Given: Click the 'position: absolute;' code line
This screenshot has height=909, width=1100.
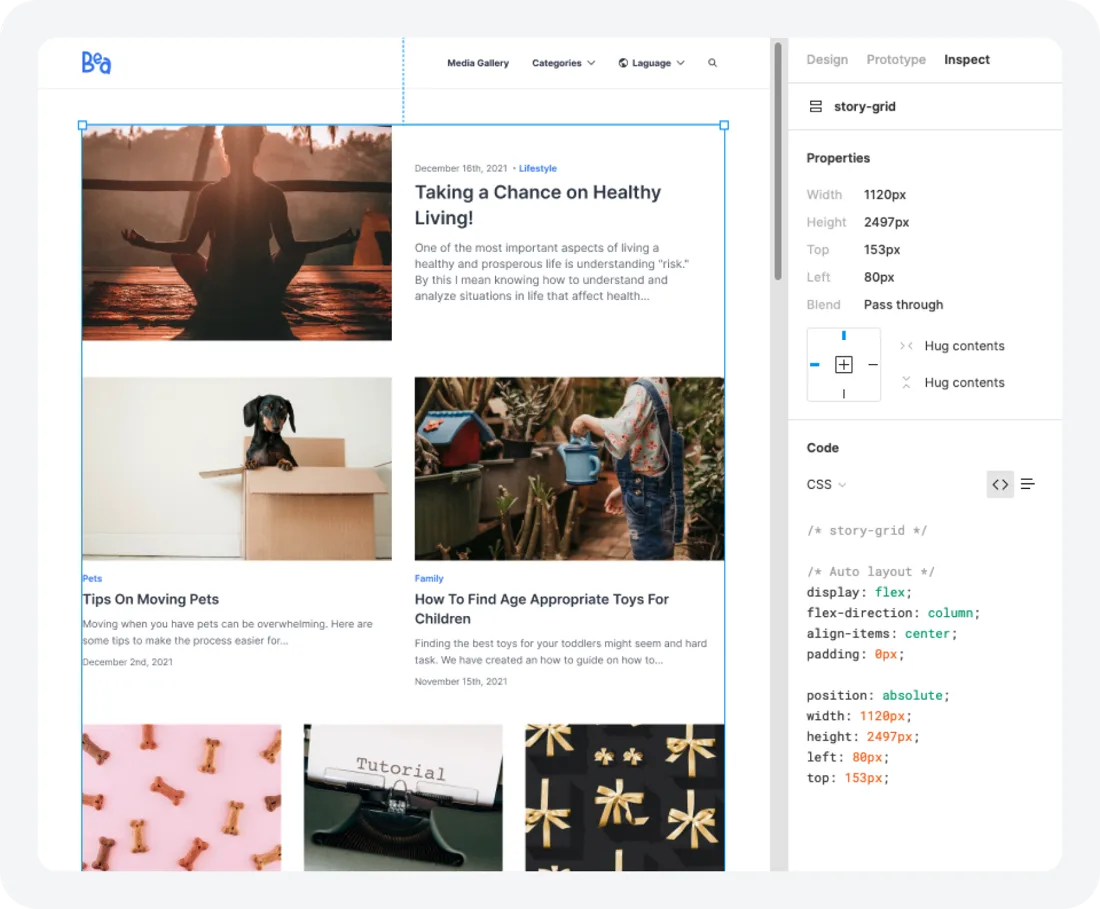Looking at the screenshot, I should (878, 695).
